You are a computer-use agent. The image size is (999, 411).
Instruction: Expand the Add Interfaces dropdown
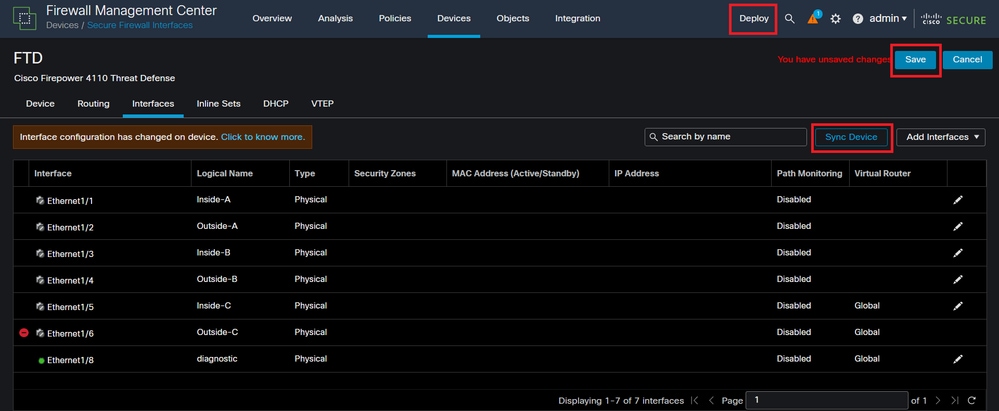click(940, 137)
